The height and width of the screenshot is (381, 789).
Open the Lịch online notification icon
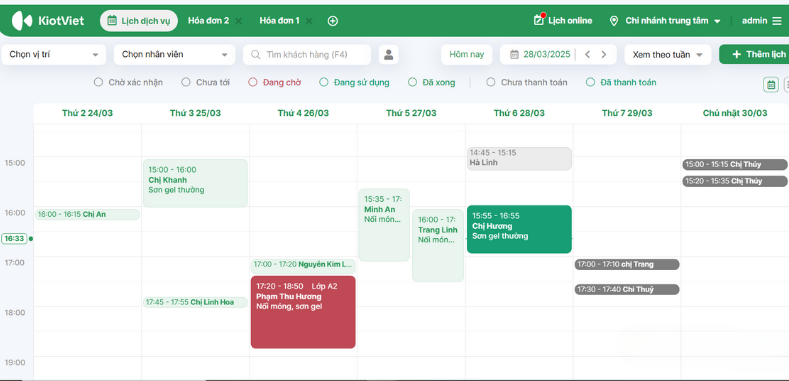pos(539,21)
